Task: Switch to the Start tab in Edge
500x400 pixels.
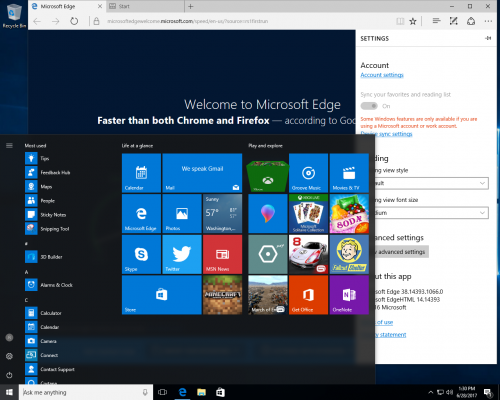Action: [x=145, y=6]
